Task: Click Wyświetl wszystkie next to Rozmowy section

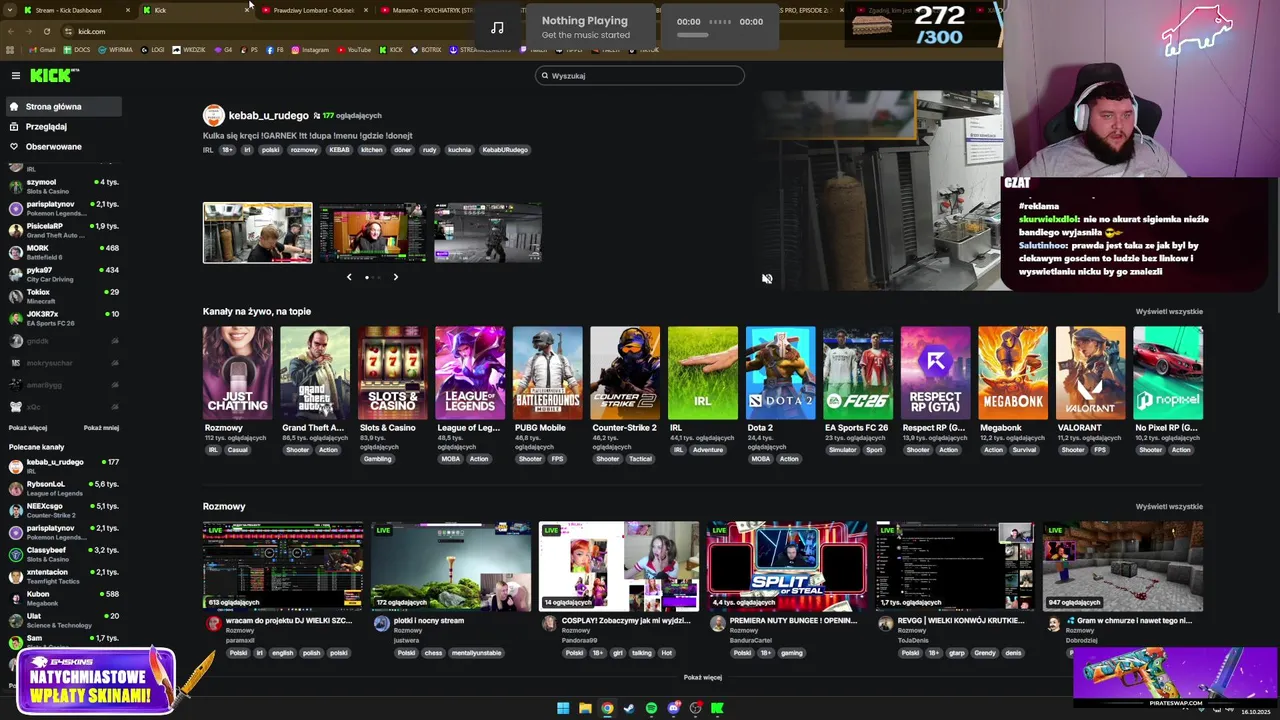Action: coord(1169,507)
